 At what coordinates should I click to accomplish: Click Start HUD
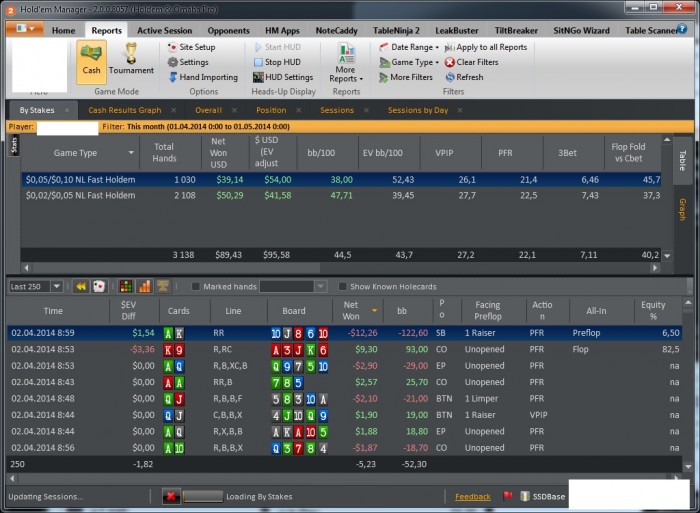pos(277,47)
